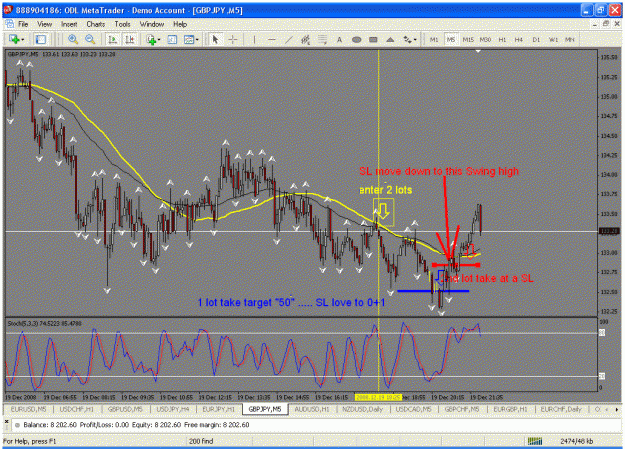
Task: Click the Templates toolbar icon
Action: coord(189,39)
